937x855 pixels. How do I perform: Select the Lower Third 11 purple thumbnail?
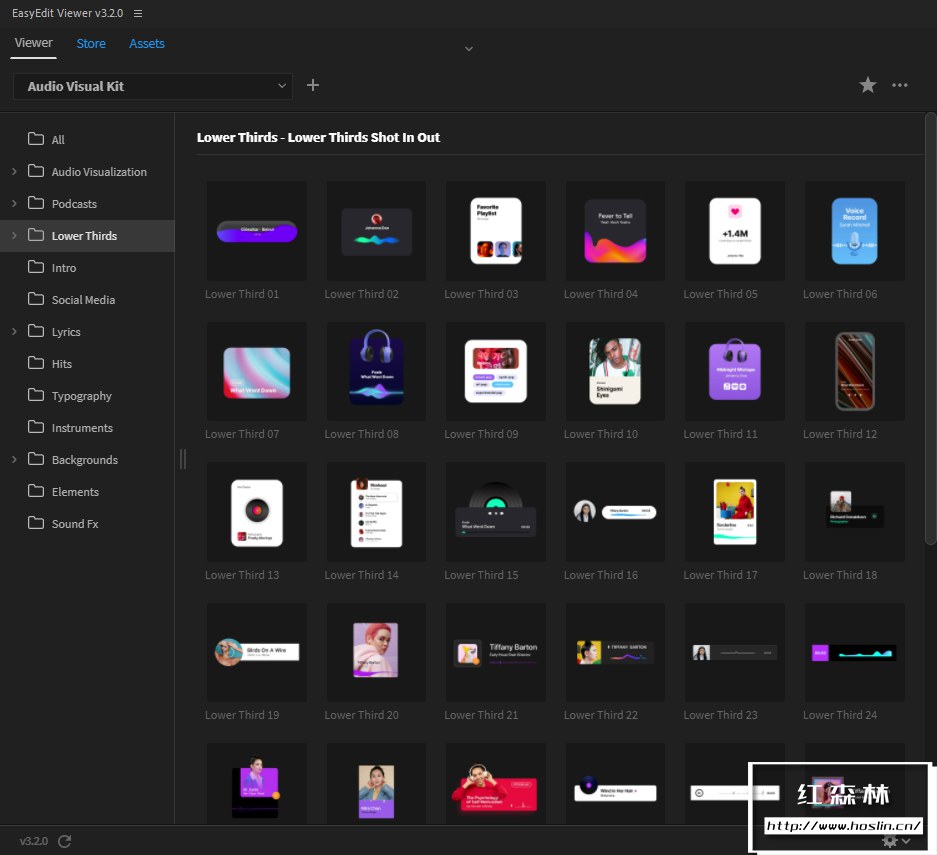tap(734, 372)
